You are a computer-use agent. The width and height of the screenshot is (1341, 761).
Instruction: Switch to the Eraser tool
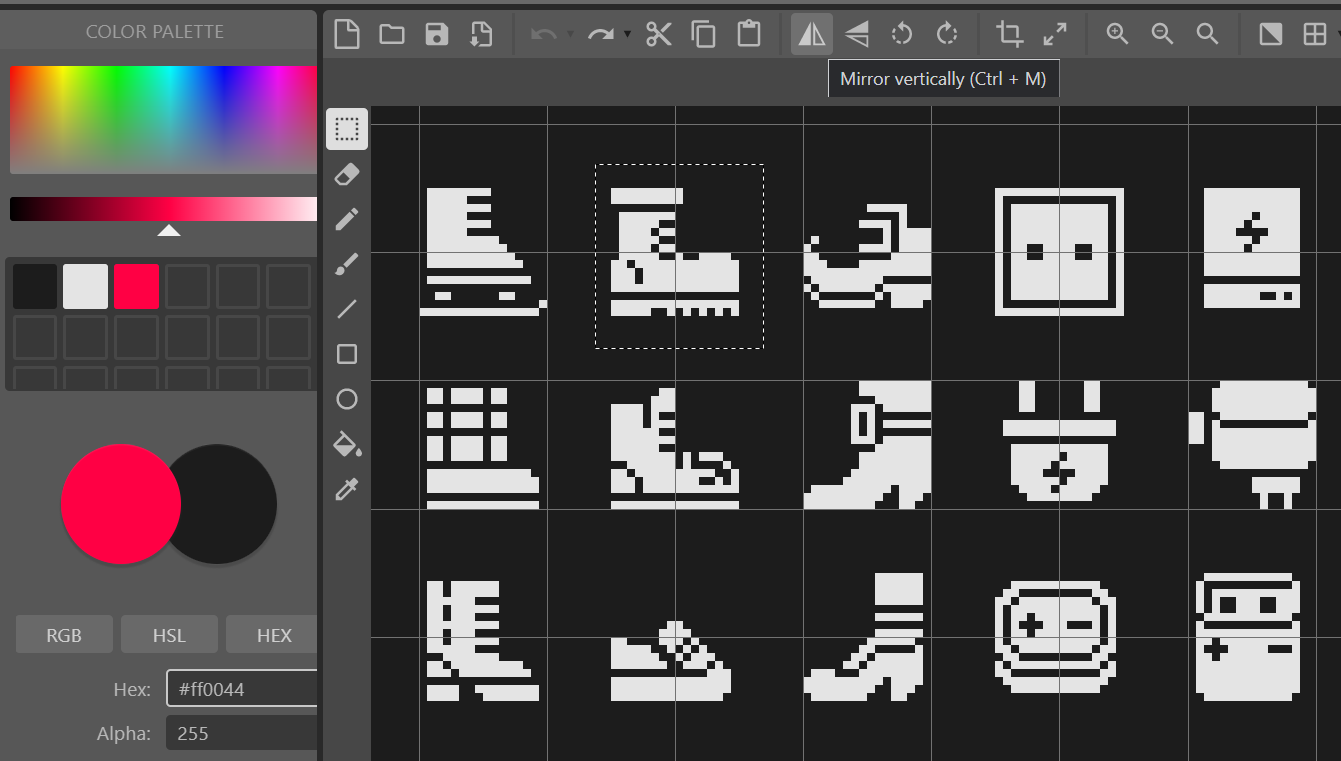[x=347, y=173]
